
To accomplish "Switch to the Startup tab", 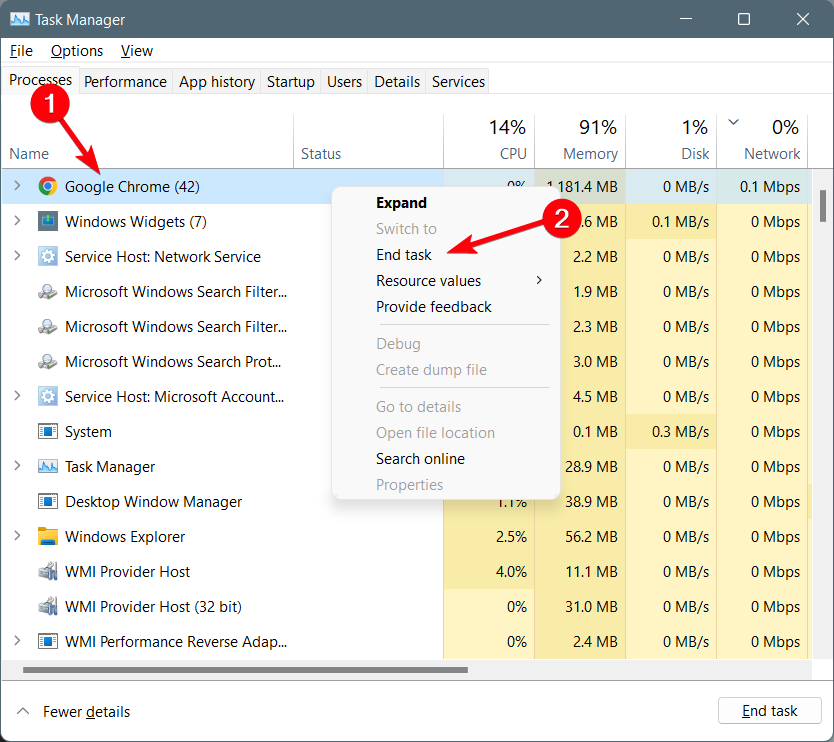I will (290, 81).
